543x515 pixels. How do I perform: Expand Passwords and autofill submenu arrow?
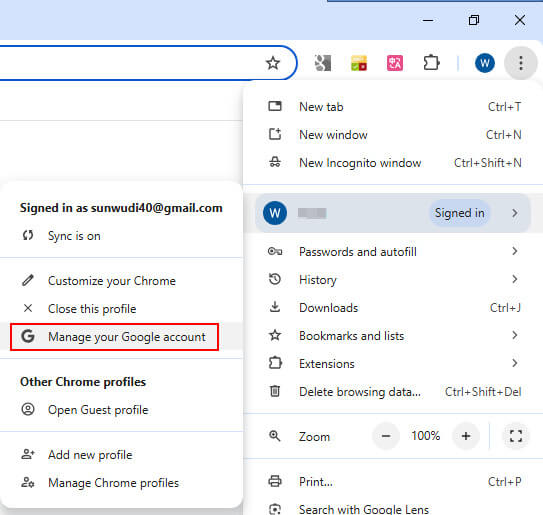[515, 251]
